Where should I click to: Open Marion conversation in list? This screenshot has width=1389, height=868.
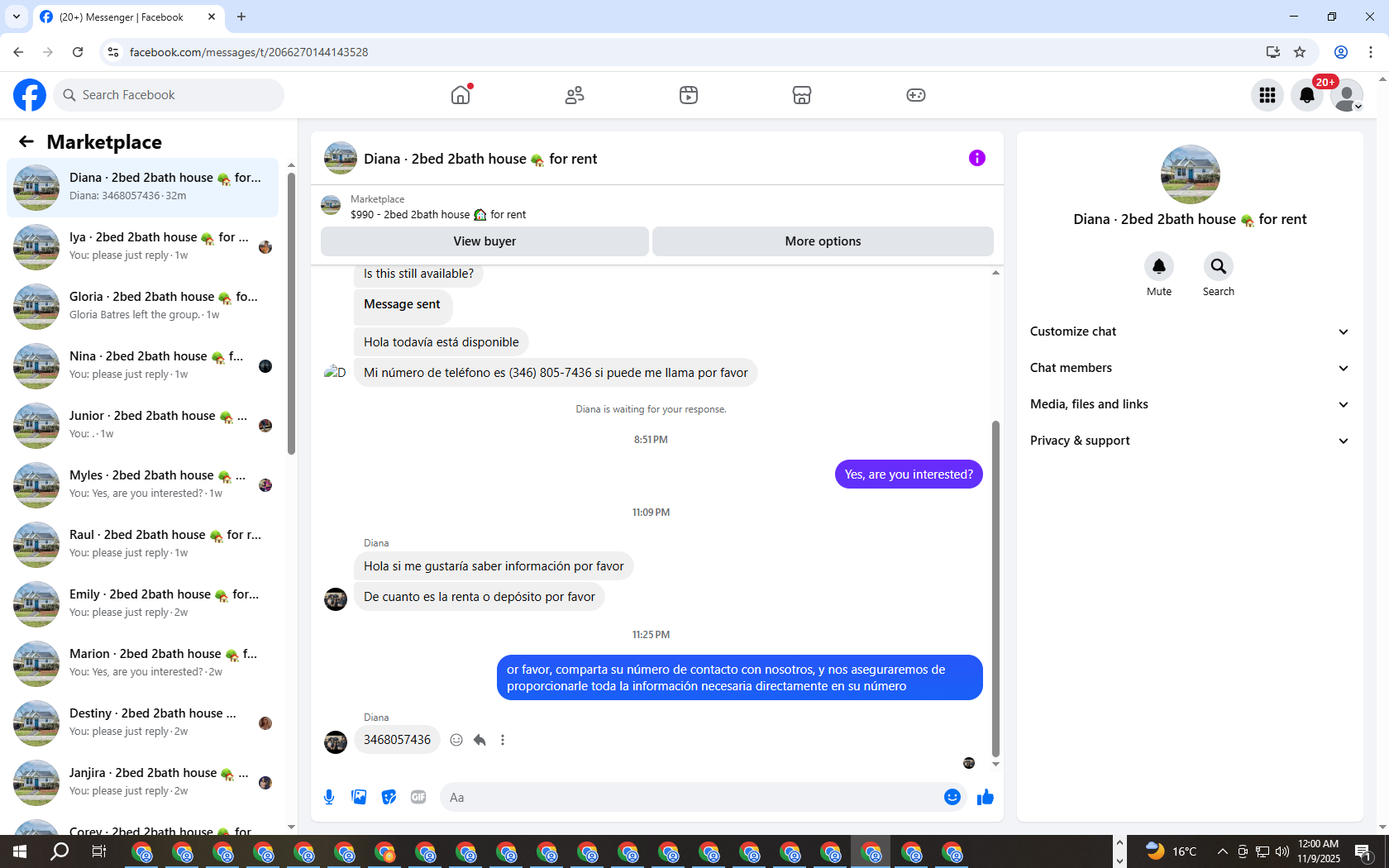coord(142,664)
